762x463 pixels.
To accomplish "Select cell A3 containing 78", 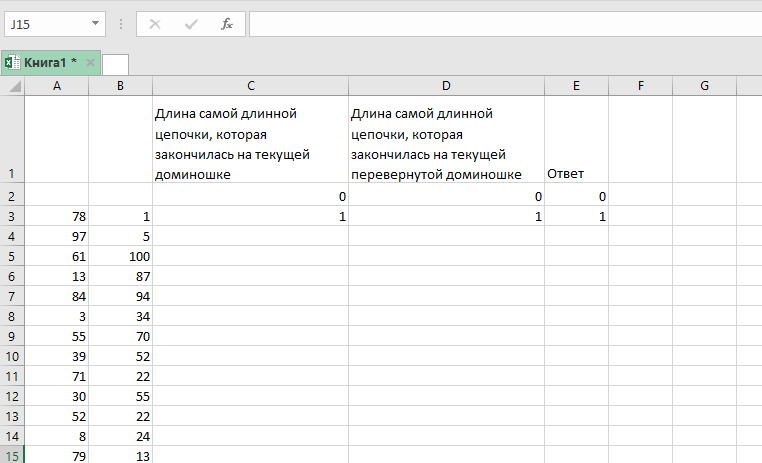I will pyautogui.click(x=56, y=217).
